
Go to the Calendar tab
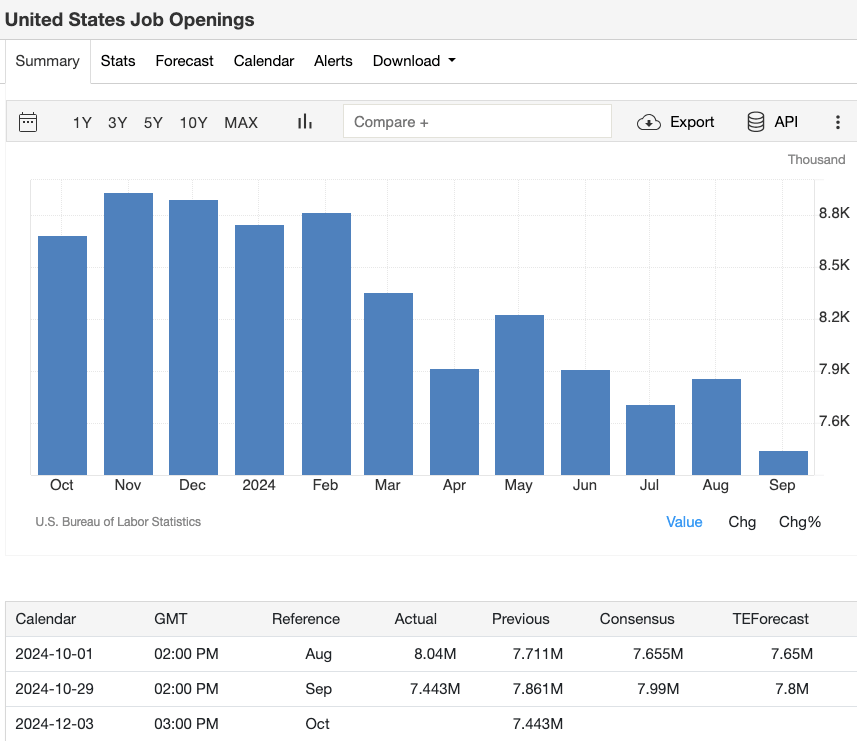pos(264,61)
